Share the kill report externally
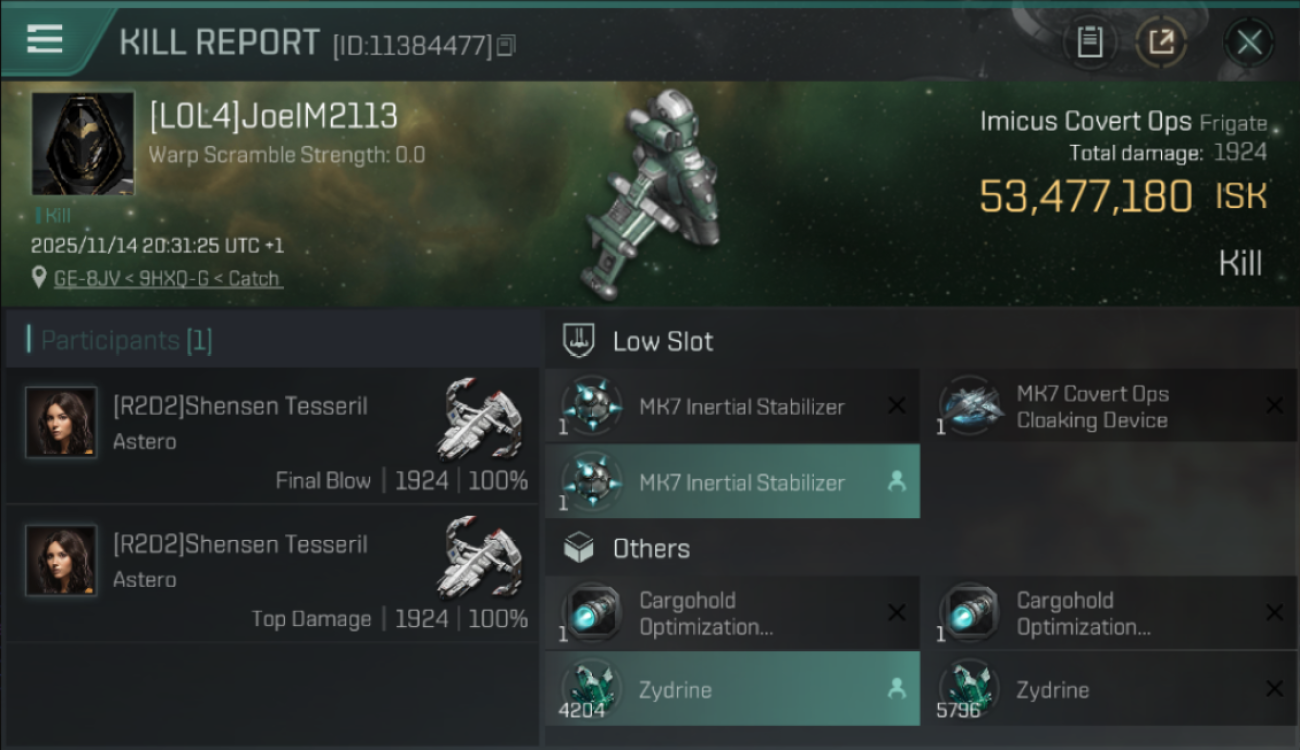This screenshot has height=750, width=1300. [x=1161, y=42]
